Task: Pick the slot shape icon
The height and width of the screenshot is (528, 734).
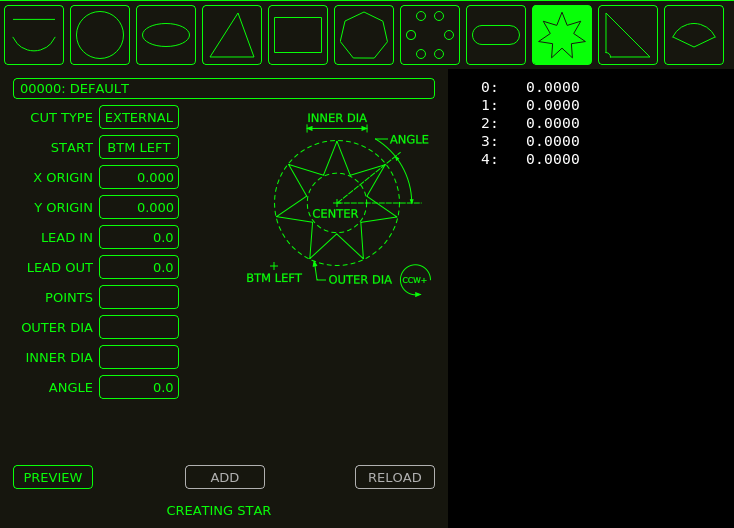Action: coord(496,35)
